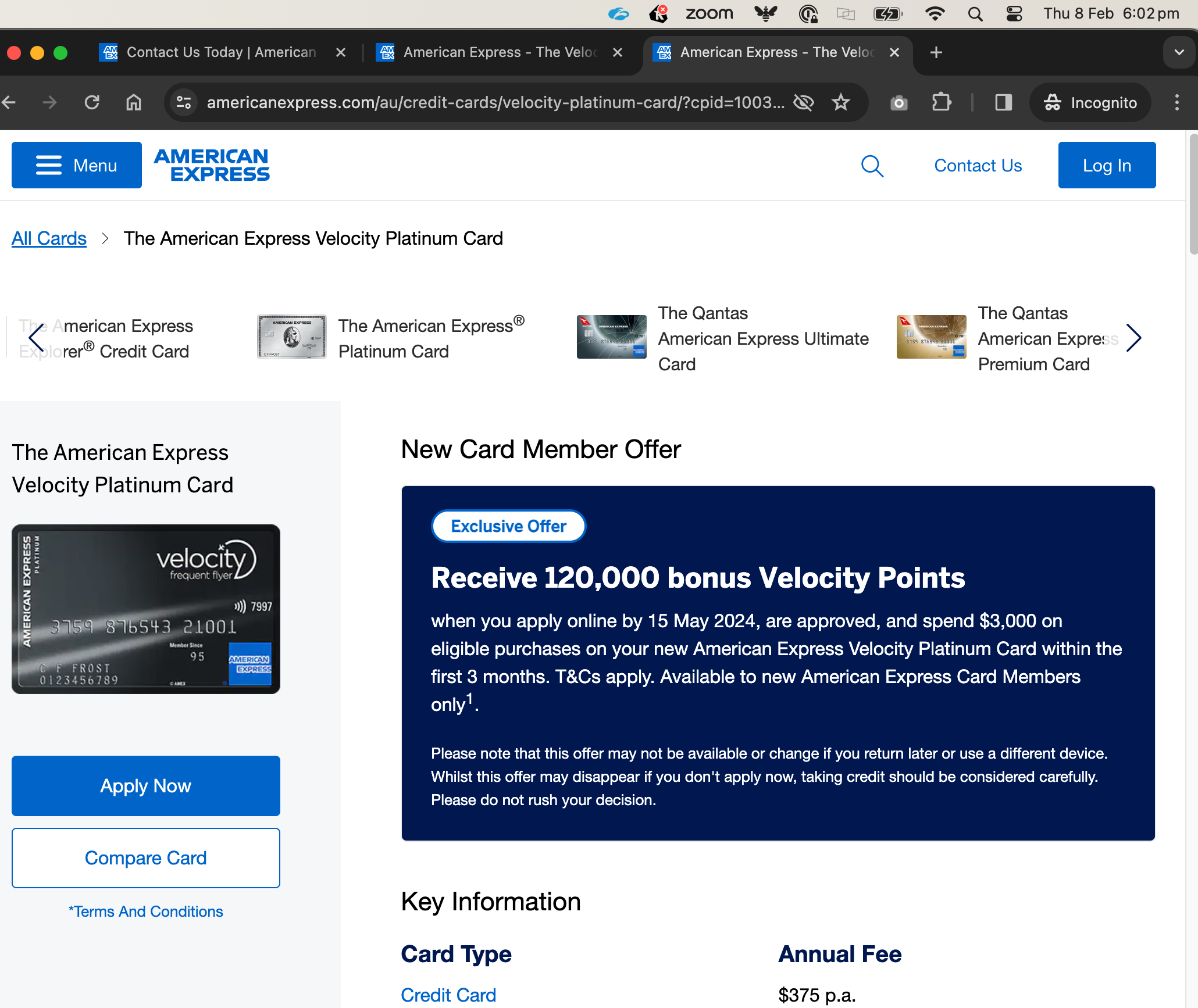
Task: Click the menu bar date and time
Action: pyautogui.click(x=1111, y=13)
